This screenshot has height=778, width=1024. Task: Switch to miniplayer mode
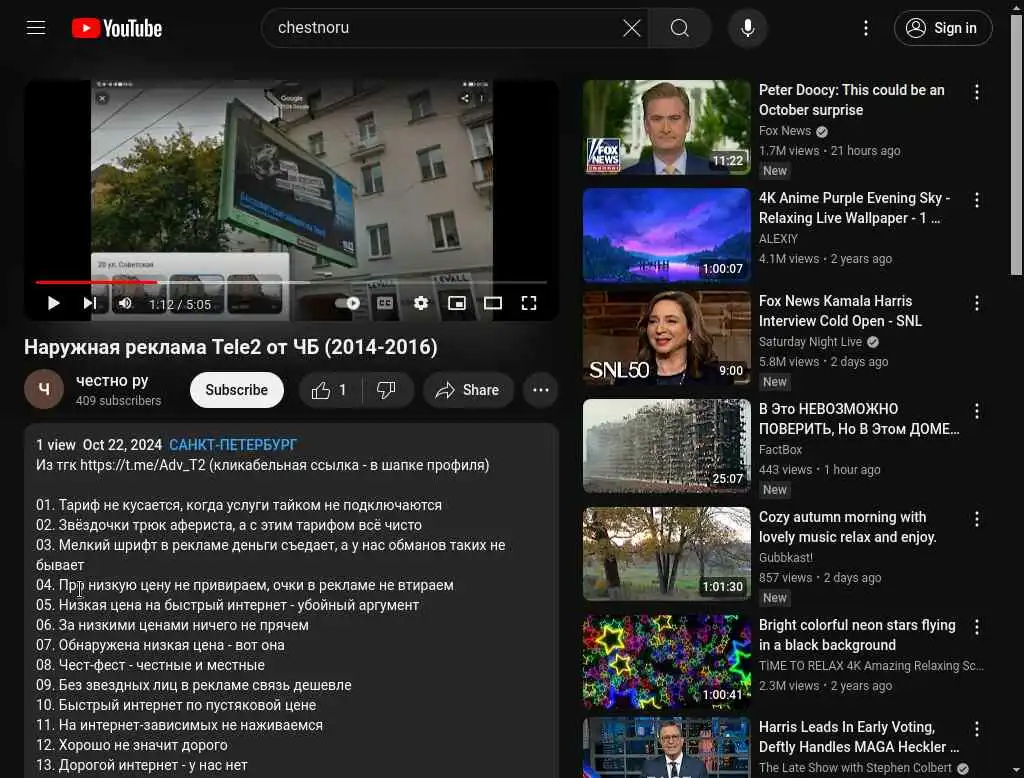[457, 303]
